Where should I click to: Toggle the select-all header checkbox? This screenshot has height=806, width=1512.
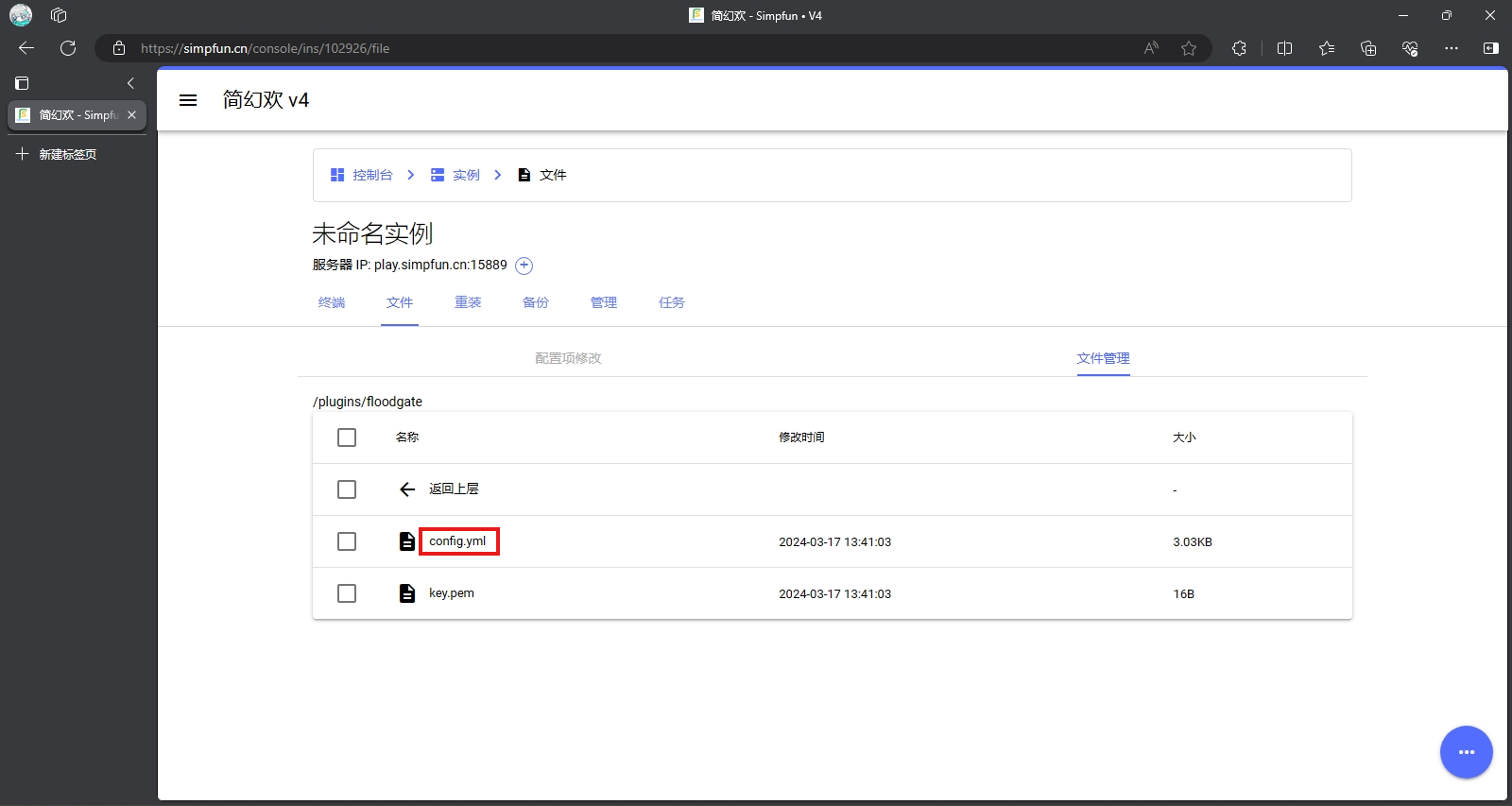[347, 437]
